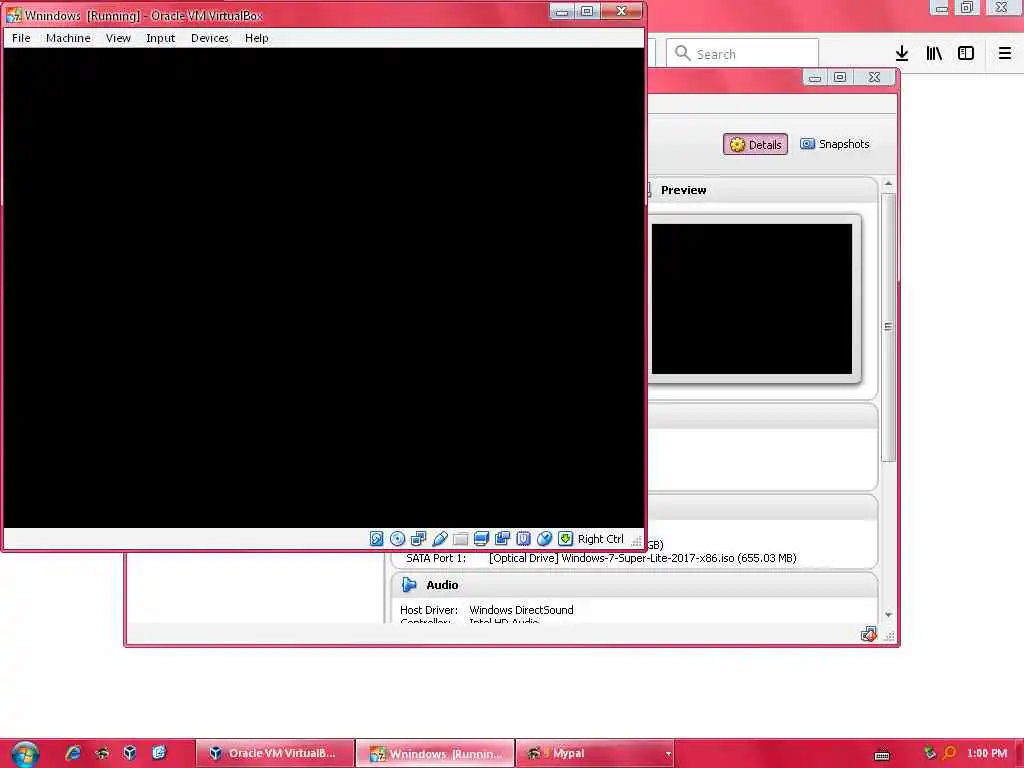Switch to Snapshots in VirtualBox Manager
Screen dimensions: 1024x768
(835, 144)
